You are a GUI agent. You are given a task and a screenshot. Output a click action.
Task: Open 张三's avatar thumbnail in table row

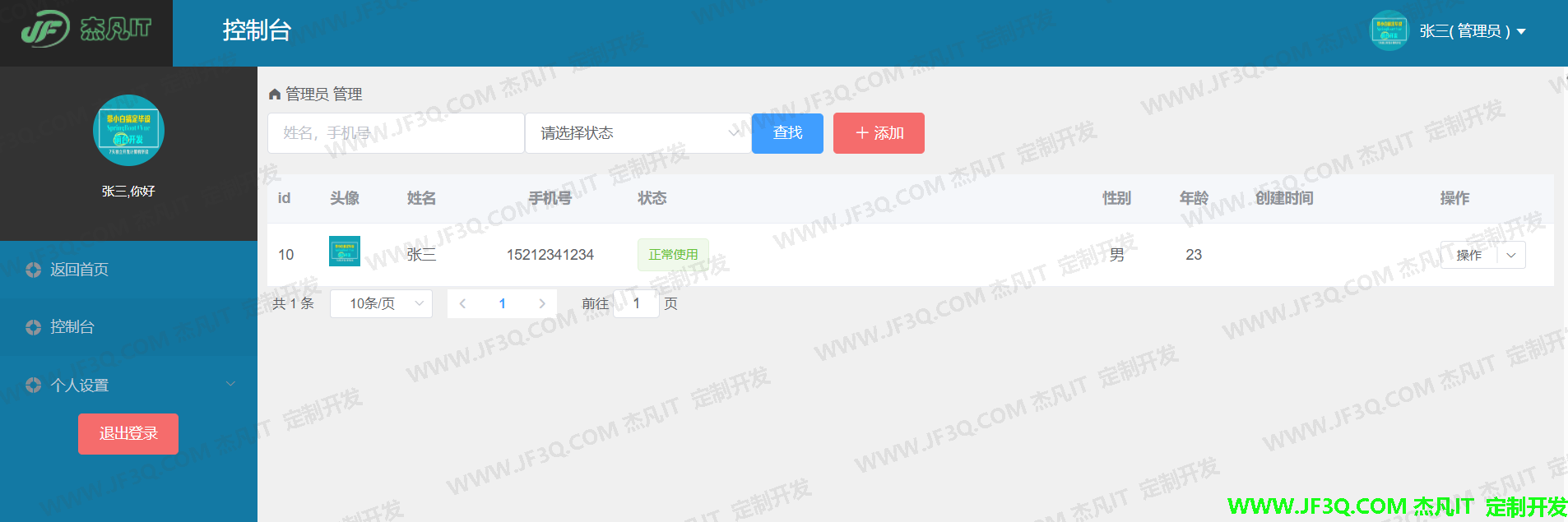(344, 252)
